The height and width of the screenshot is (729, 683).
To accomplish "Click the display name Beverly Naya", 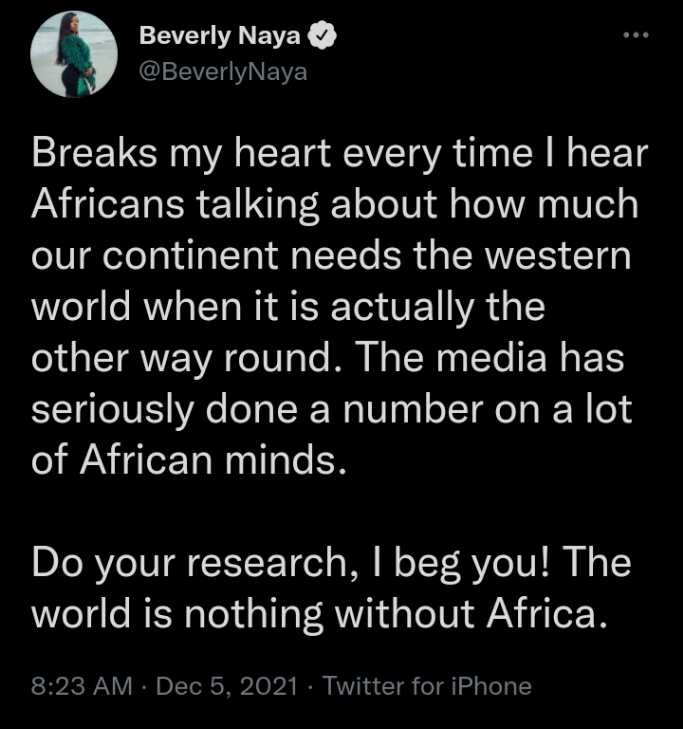I will coord(219,37).
